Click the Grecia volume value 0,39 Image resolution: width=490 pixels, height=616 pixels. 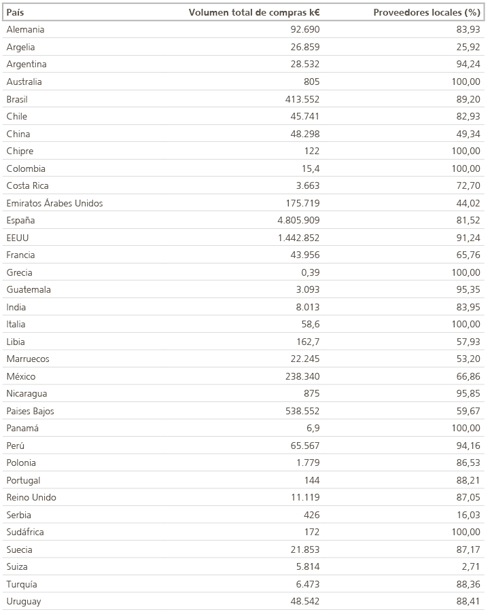click(308, 272)
